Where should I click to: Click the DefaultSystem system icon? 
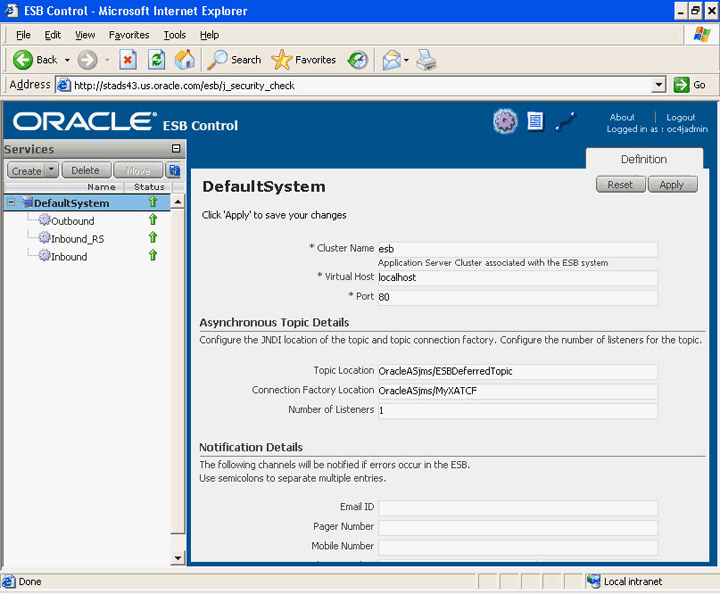pyautogui.click(x=28, y=202)
